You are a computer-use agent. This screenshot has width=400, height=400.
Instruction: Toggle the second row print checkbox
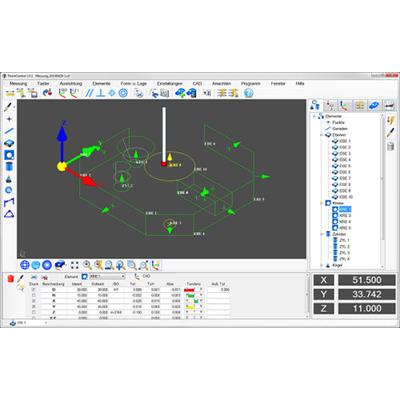[x=33, y=295]
